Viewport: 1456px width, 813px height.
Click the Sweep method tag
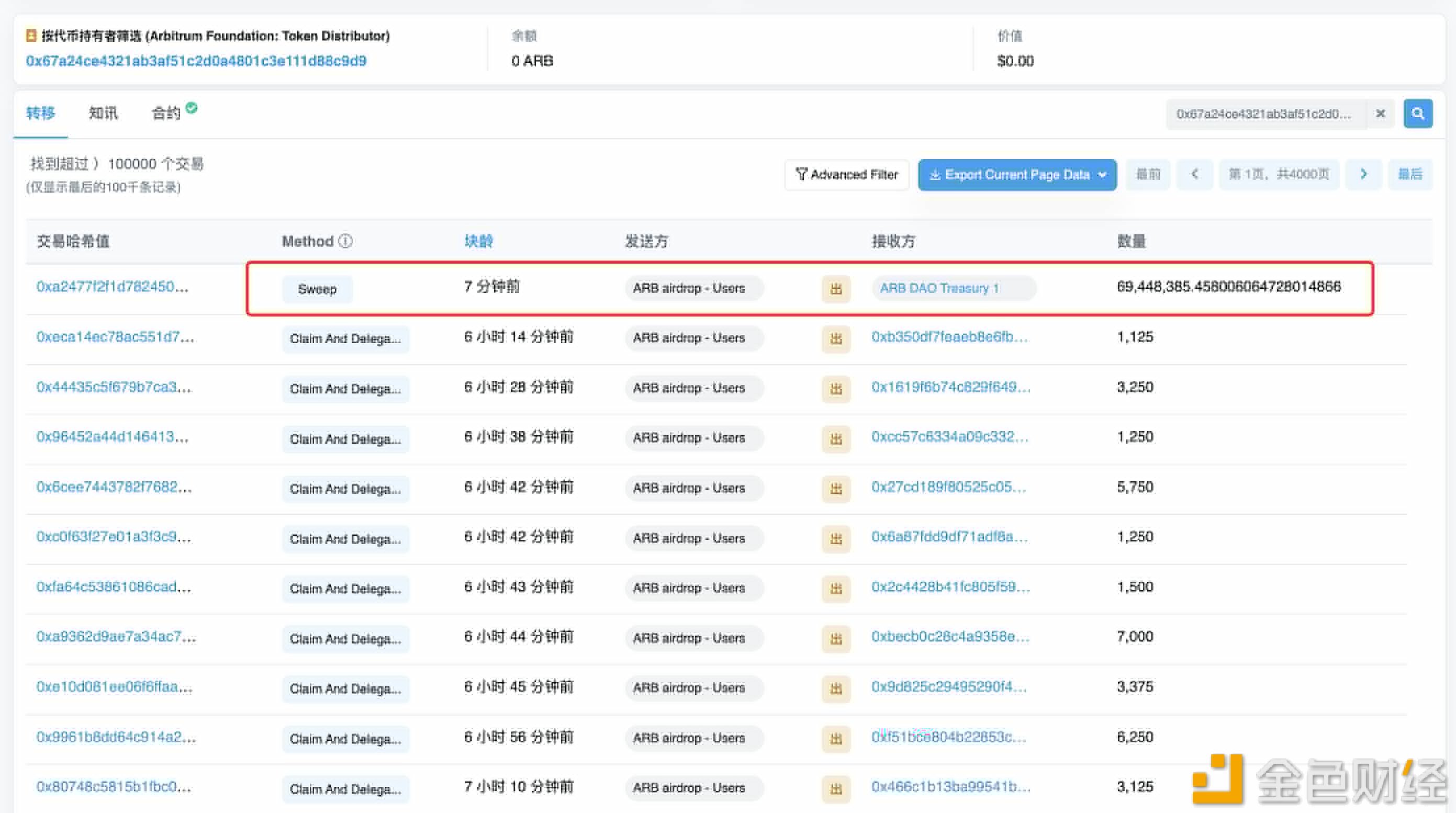317,289
